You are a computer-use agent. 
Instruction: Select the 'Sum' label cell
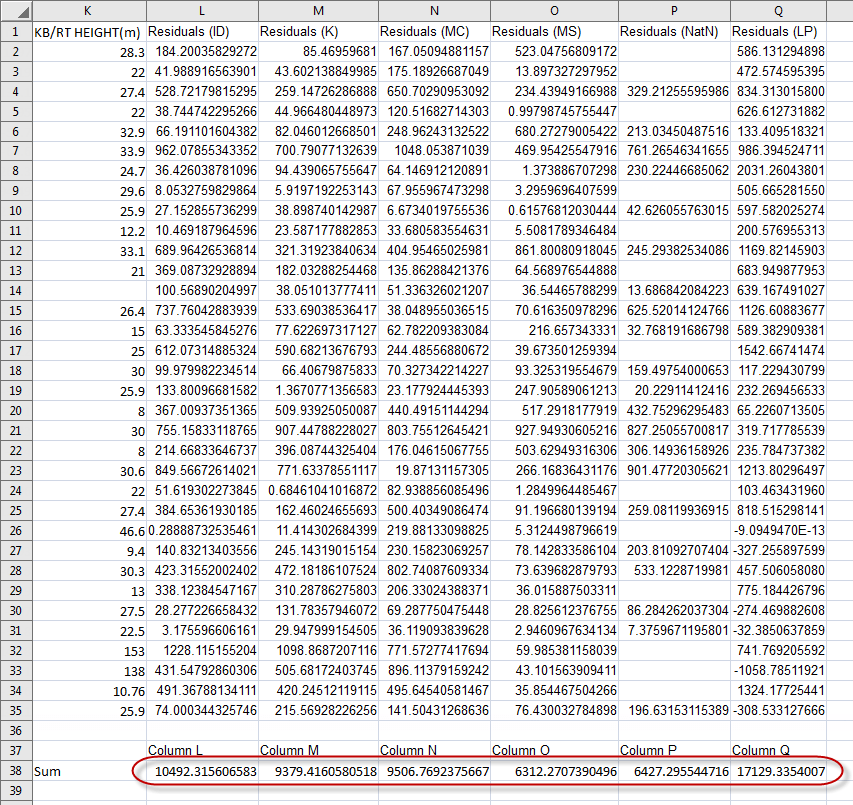(x=89, y=771)
